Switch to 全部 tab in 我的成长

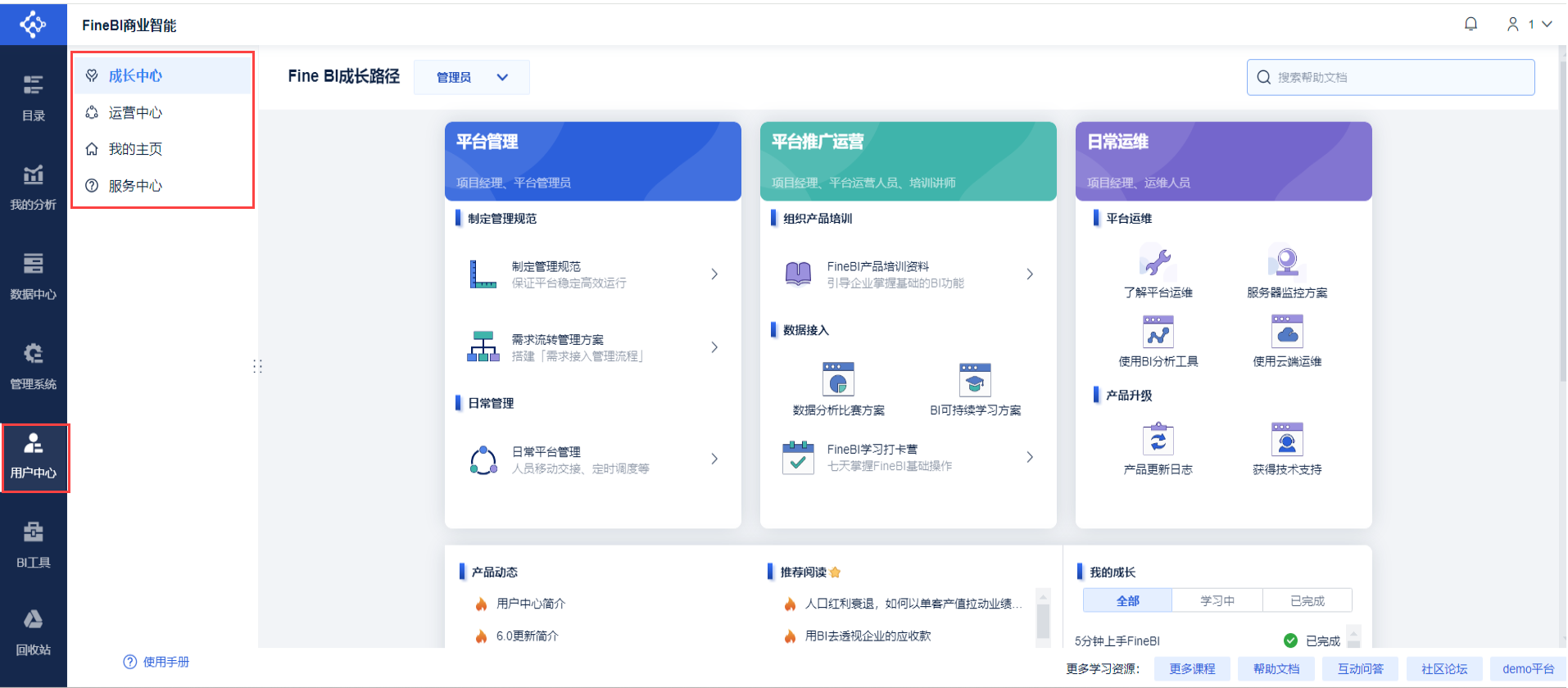1128,601
